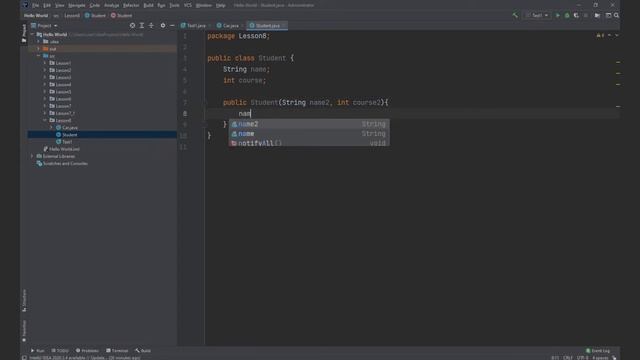The height and width of the screenshot is (360, 640).
Task: Open Search Everywhere magnifier icon
Action: 617,15
